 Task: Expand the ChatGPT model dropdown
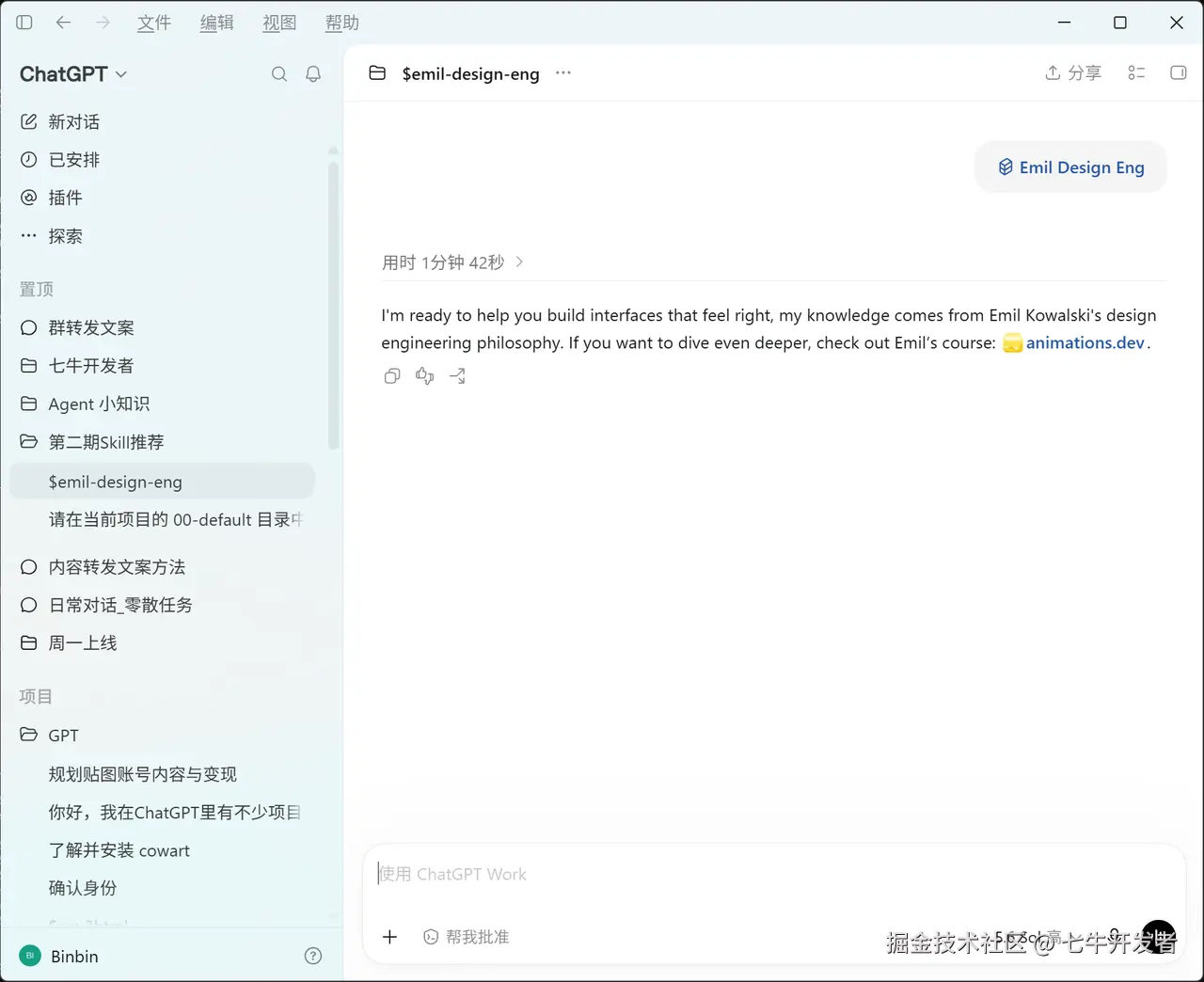(x=73, y=74)
